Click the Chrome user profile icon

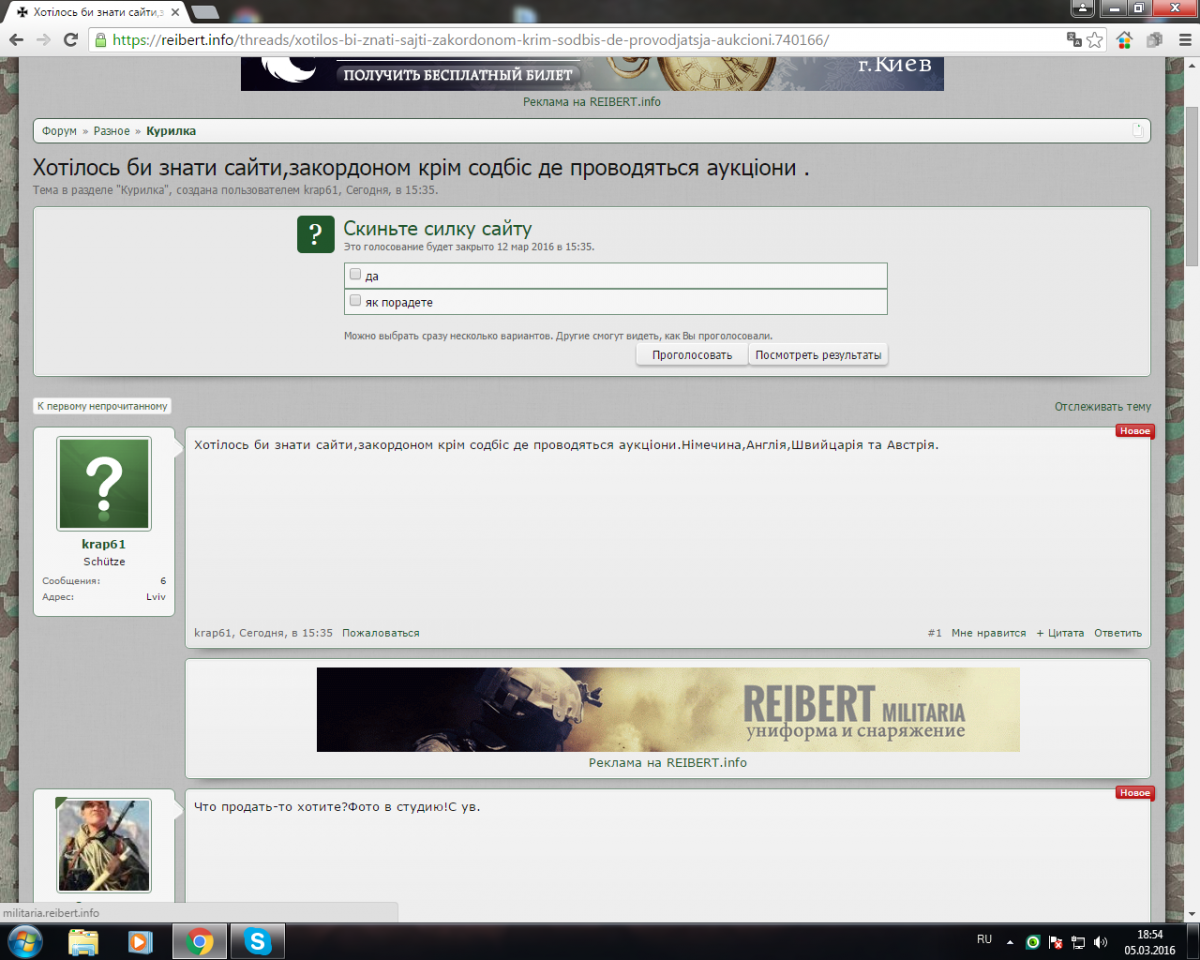pyautogui.click(x=1083, y=8)
